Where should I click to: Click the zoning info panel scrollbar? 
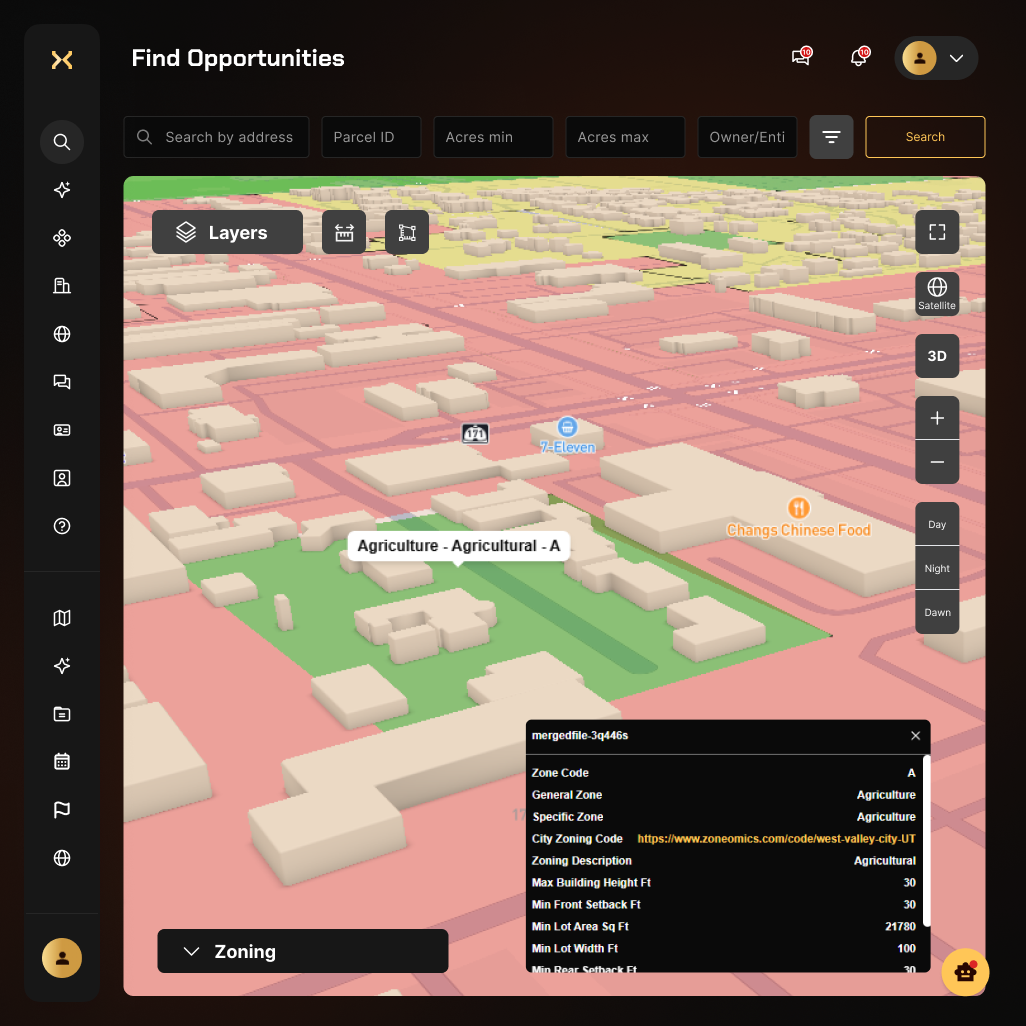point(927,841)
